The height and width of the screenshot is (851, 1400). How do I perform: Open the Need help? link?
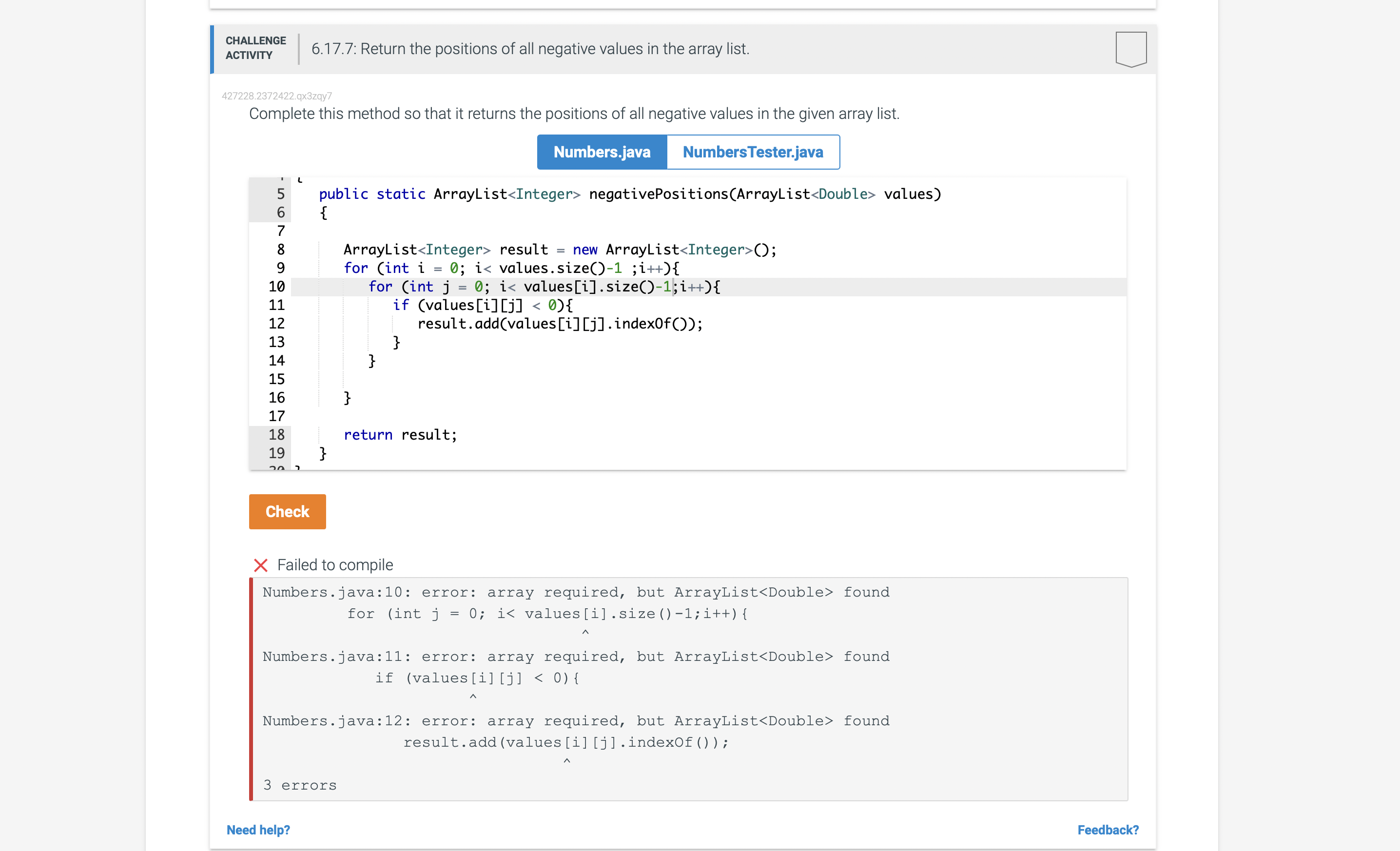pyautogui.click(x=257, y=830)
